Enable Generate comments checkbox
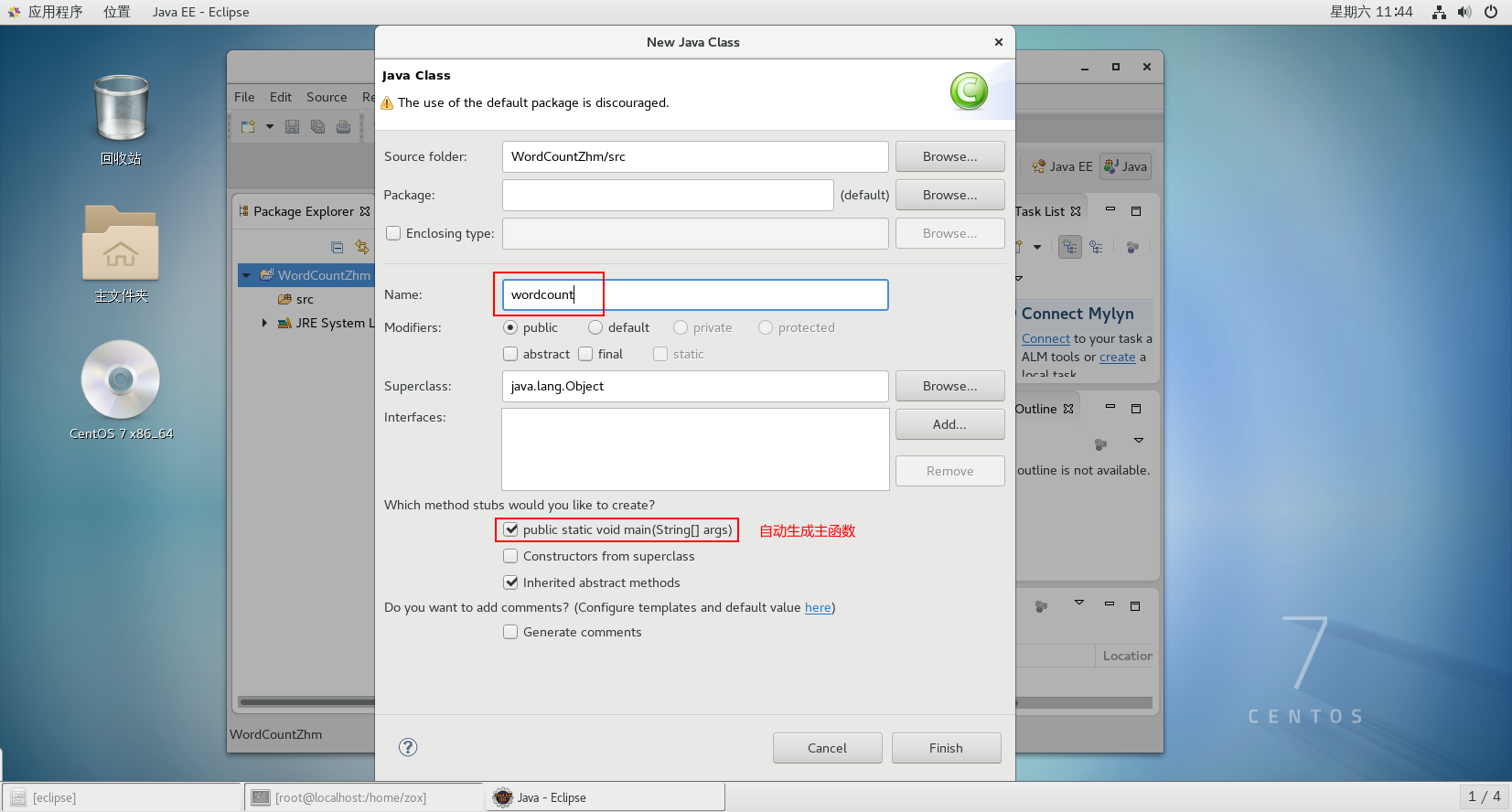The image size is (1512, 812). [510, 632]
